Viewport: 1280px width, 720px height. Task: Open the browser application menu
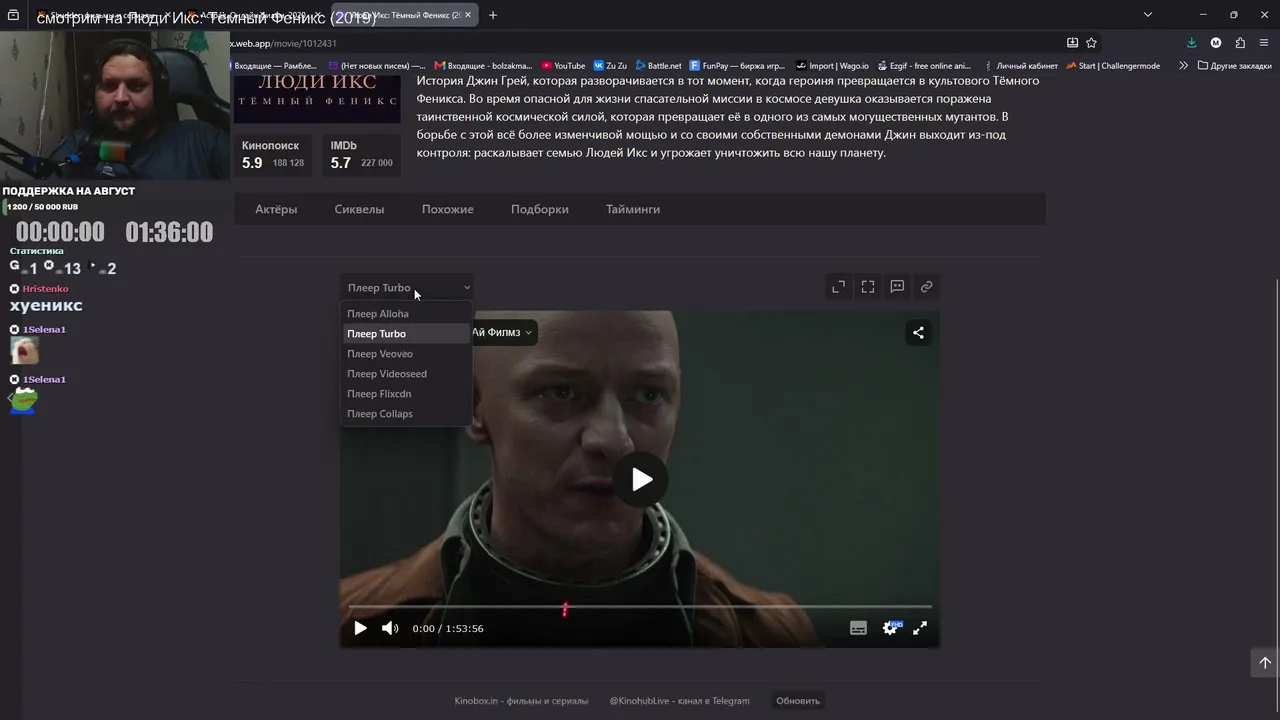pyautogui.click(x=1265, y=43)
